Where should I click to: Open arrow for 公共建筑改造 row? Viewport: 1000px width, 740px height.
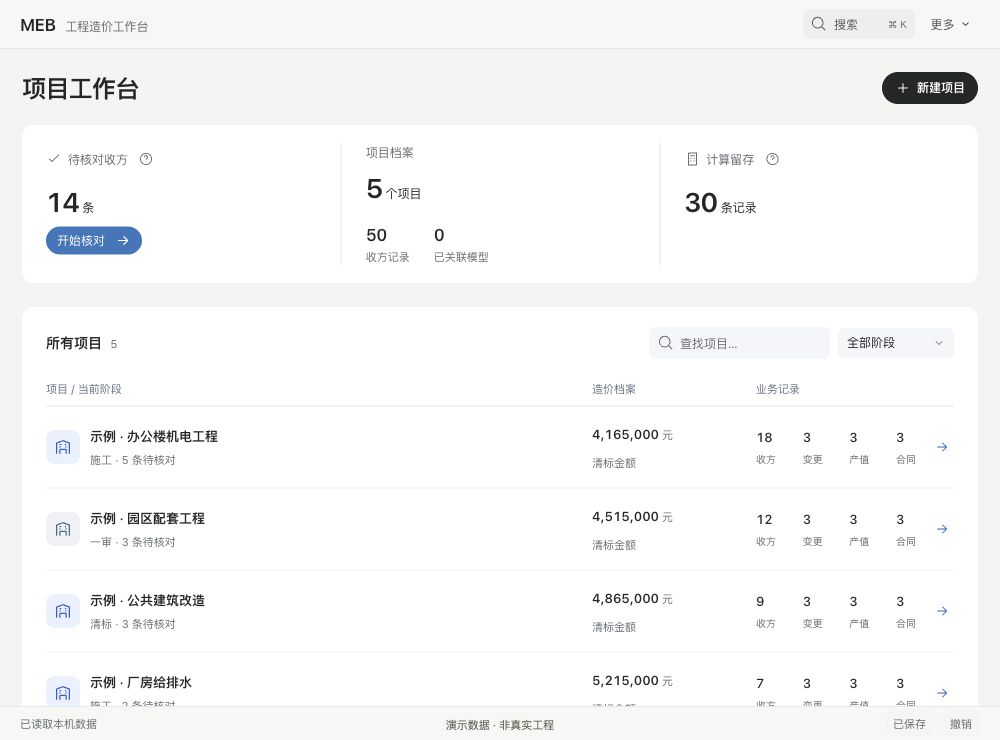click(x=942, y=611)
